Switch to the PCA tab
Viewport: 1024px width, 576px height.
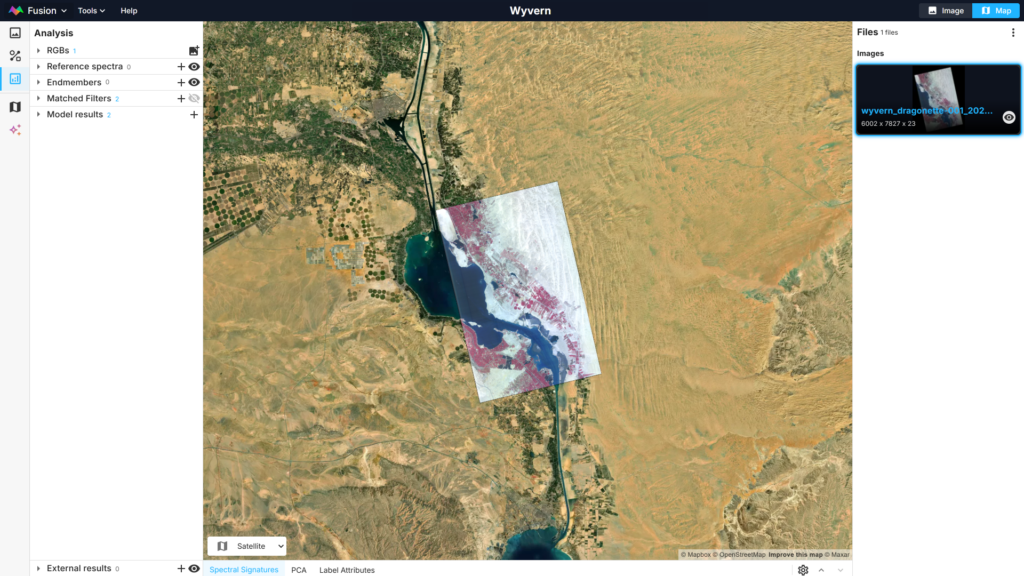298,568
